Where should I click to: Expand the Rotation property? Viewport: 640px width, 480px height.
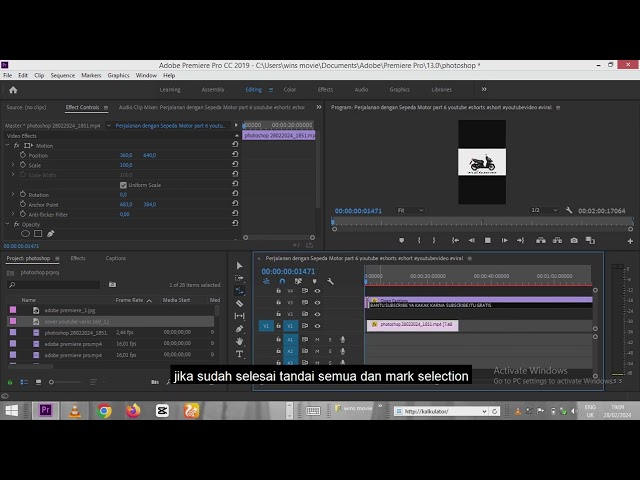click(13, 194)
